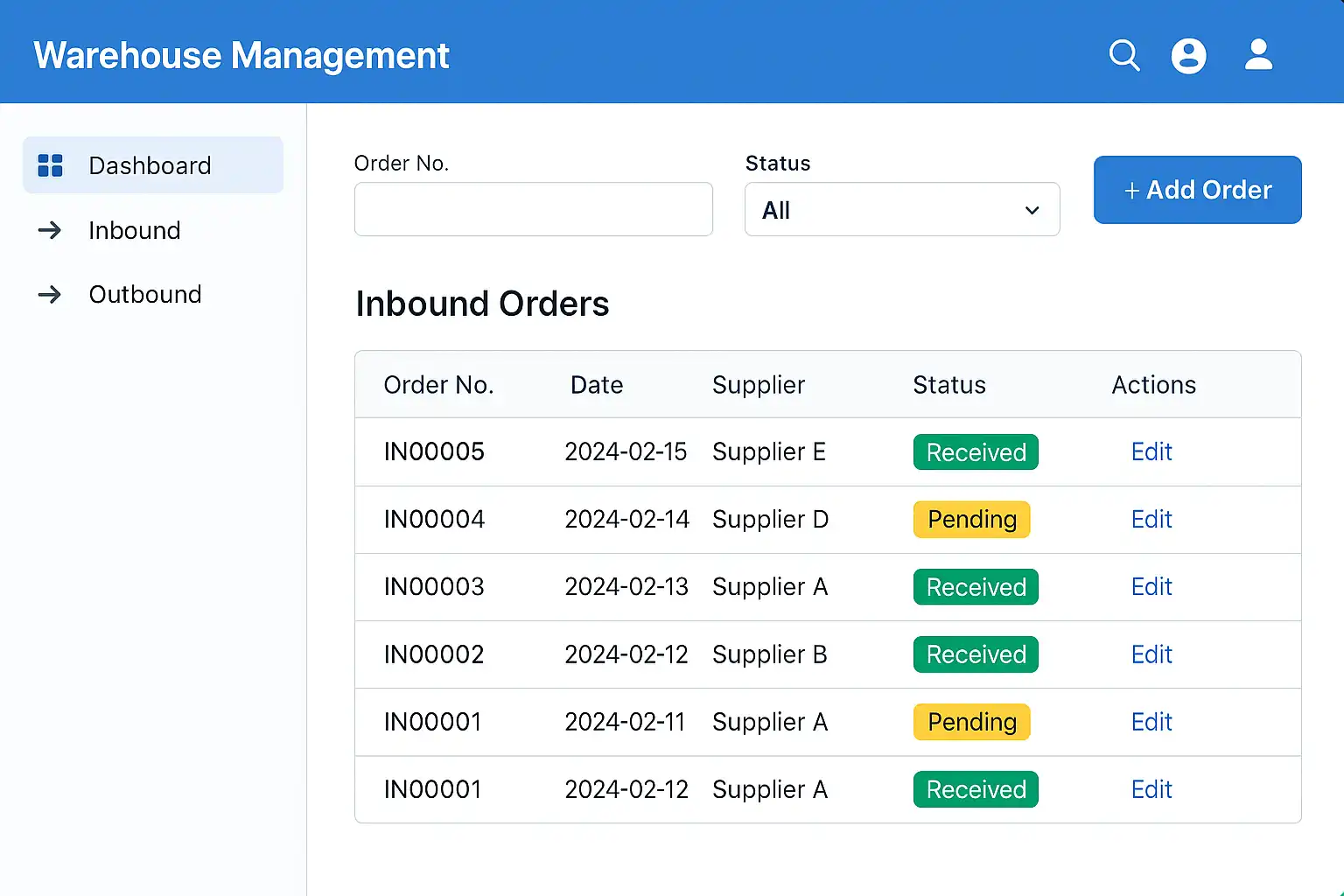Viewport: 1344px width, 896px height.
Task: Focus the Order No. search field
Action: click(533, 210)
